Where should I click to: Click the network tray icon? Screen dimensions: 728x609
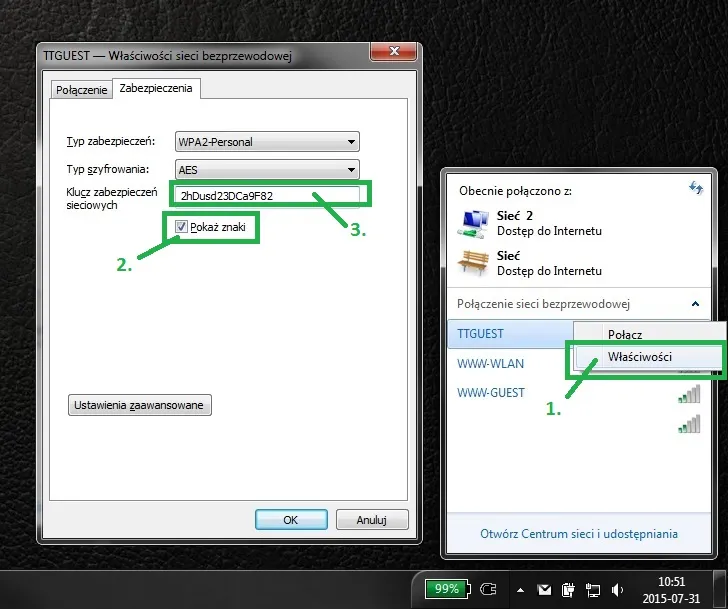[592, 590]
